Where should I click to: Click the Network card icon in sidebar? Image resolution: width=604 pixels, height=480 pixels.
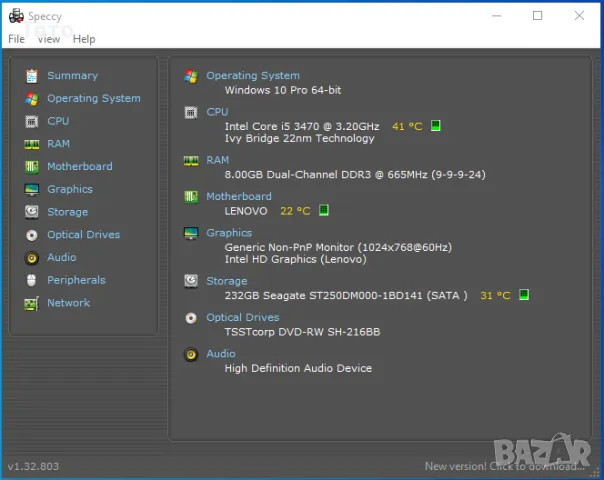[x=32, y=303]
